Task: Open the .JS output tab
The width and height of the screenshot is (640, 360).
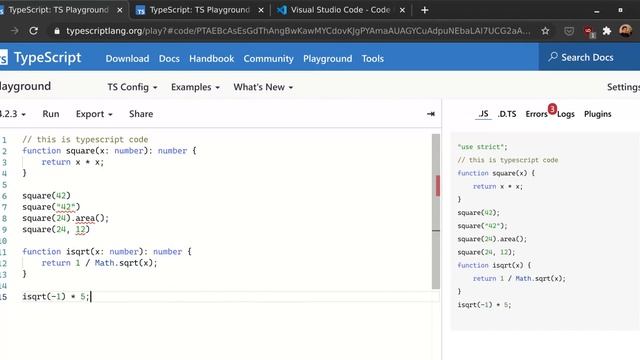Action: click(x=483, y=114)
